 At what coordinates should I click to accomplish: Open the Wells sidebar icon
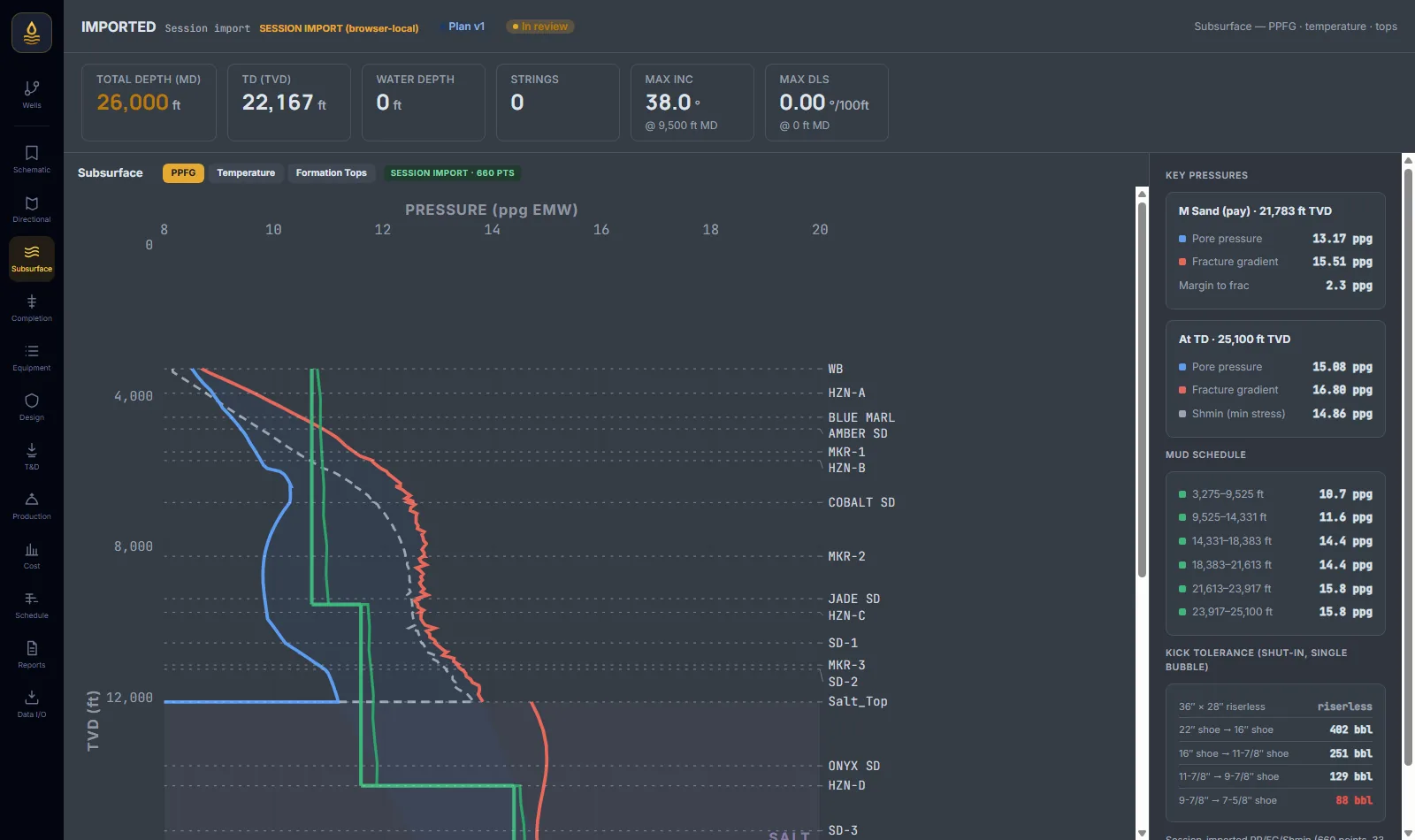coord(32,95)
